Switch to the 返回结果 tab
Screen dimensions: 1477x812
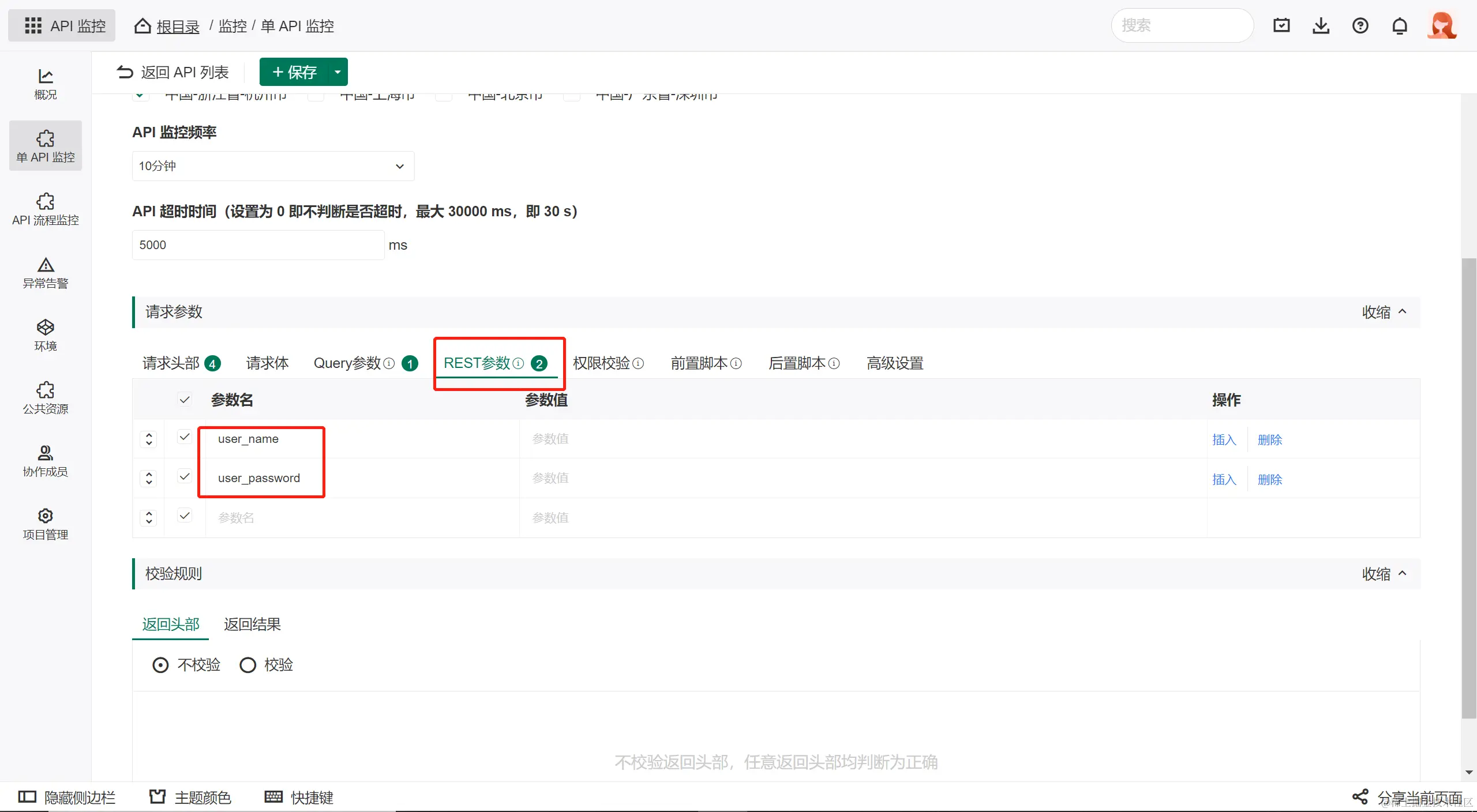tap(252, 624)
